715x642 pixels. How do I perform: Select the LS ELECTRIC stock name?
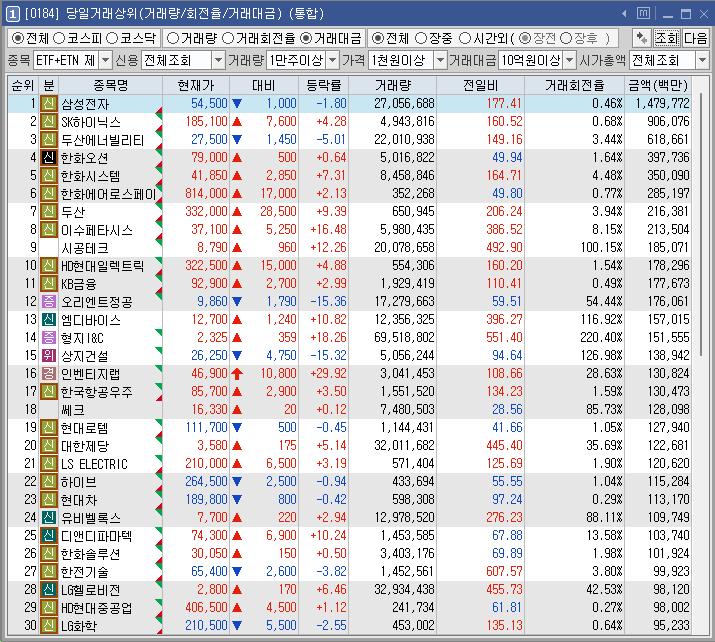click(x=94, y=464)
